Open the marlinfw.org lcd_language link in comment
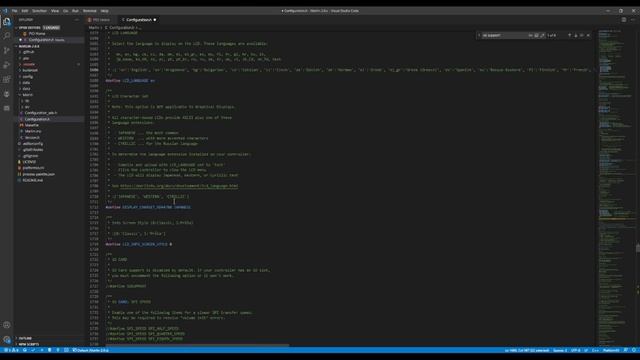 click(179, 186)
